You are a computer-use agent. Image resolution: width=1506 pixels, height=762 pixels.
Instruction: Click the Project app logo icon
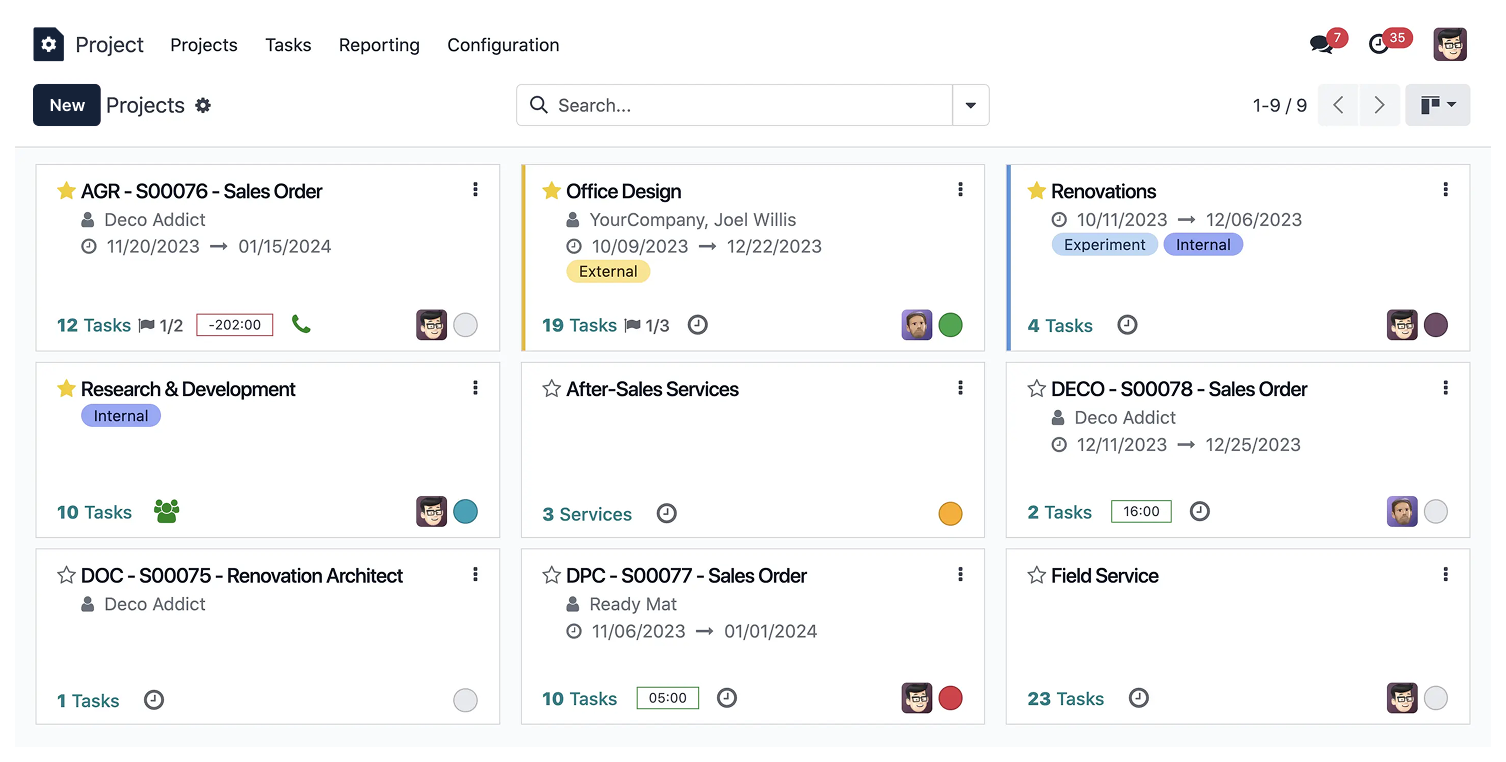pyautogui.click(x=48, y=45)
